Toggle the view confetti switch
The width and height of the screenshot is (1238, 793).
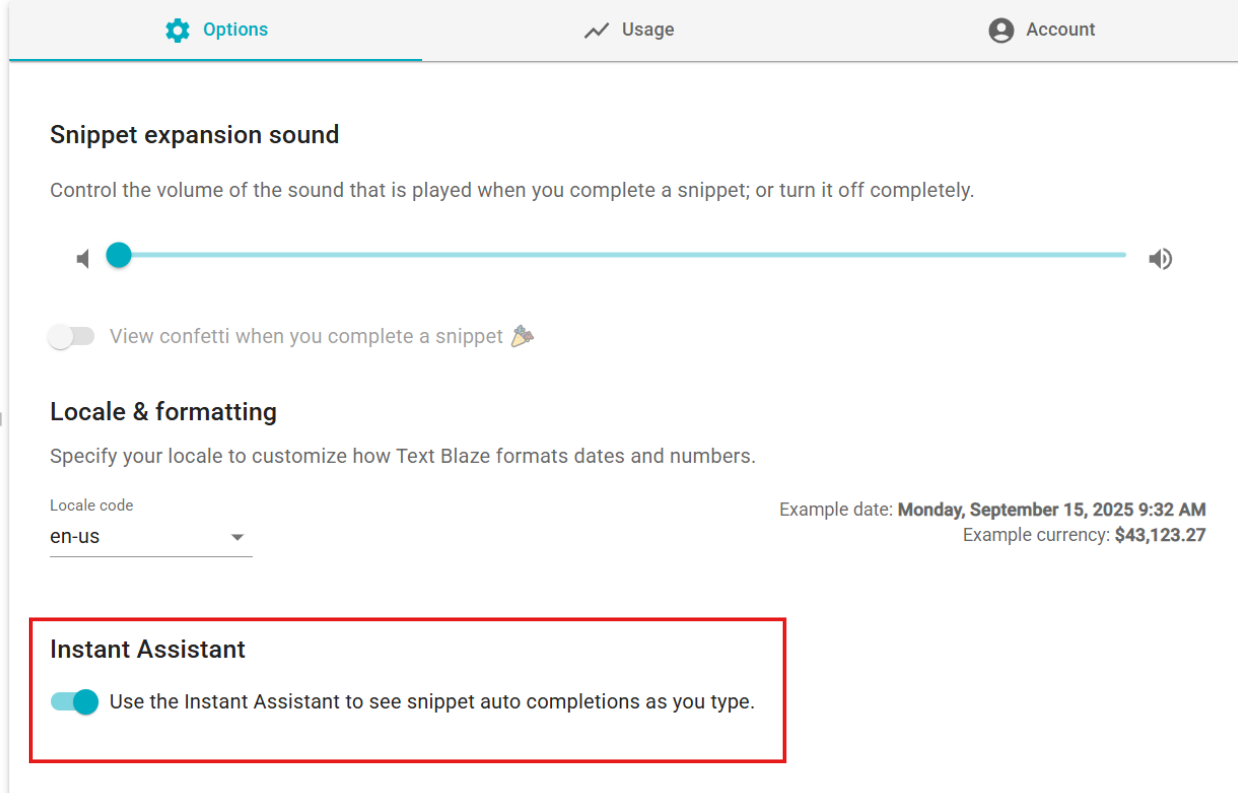tap(72, 336)
